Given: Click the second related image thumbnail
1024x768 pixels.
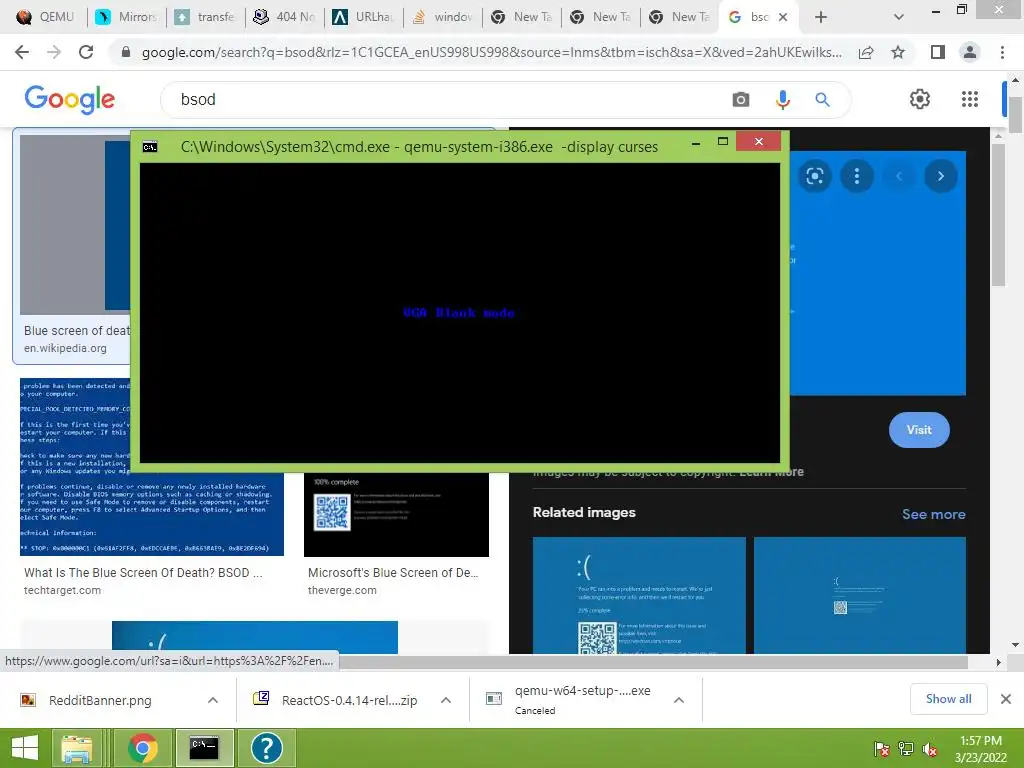Looking at the screenshot, I should [x=859, y=595].
